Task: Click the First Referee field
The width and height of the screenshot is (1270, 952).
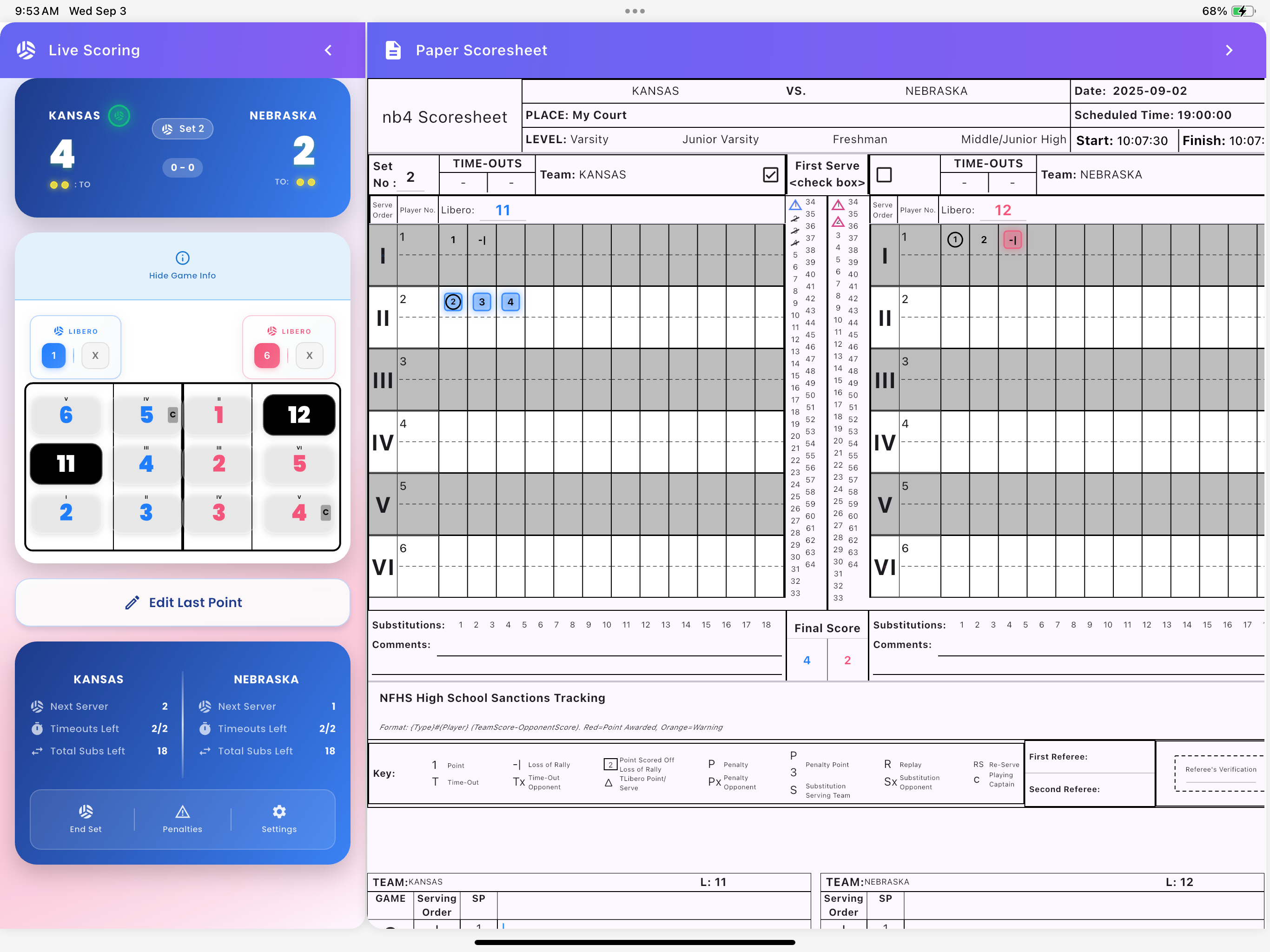Action: point(1089,757)
